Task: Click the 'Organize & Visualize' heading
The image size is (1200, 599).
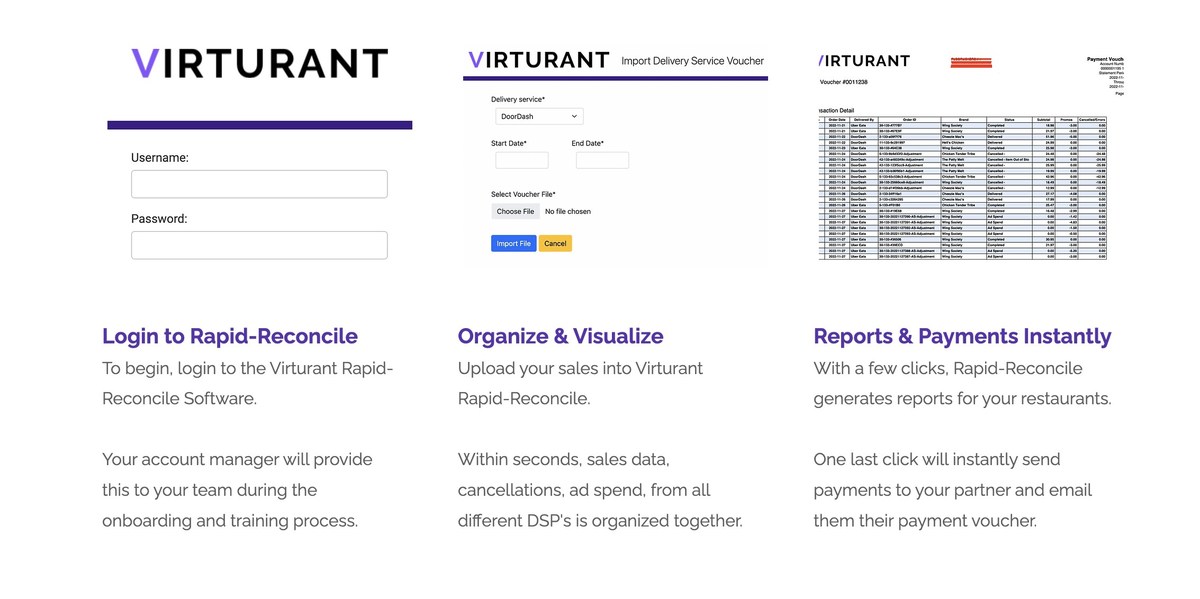Action: point(561,336)
